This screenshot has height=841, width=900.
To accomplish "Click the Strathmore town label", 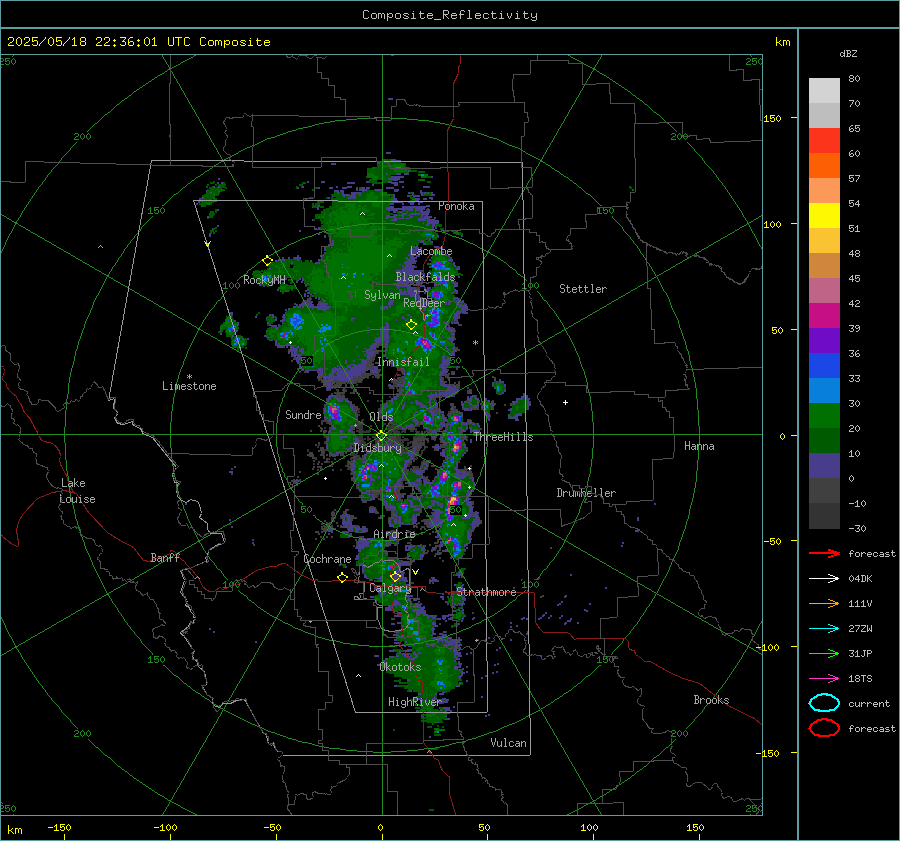I will [486, 592].
